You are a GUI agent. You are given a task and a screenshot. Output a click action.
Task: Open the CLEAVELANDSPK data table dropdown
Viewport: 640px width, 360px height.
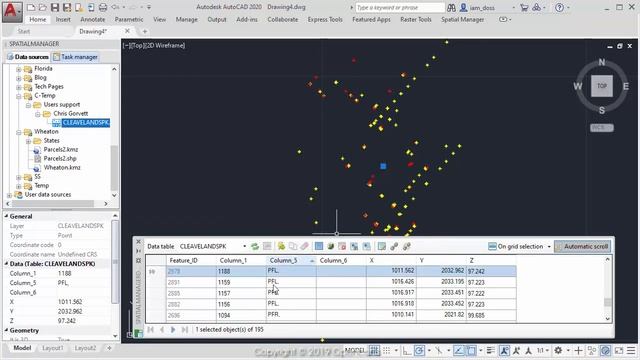[244, 247]
